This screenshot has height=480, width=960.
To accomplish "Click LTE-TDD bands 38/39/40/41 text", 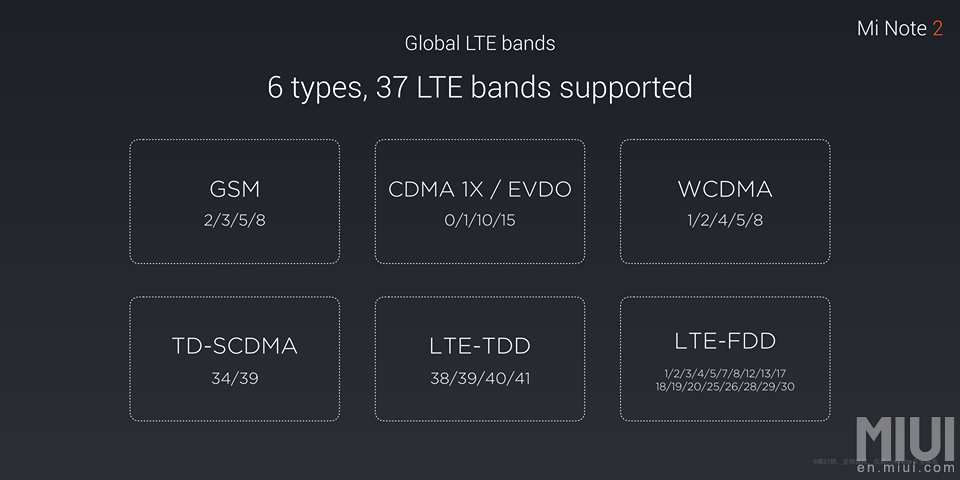I will point(480,378).
